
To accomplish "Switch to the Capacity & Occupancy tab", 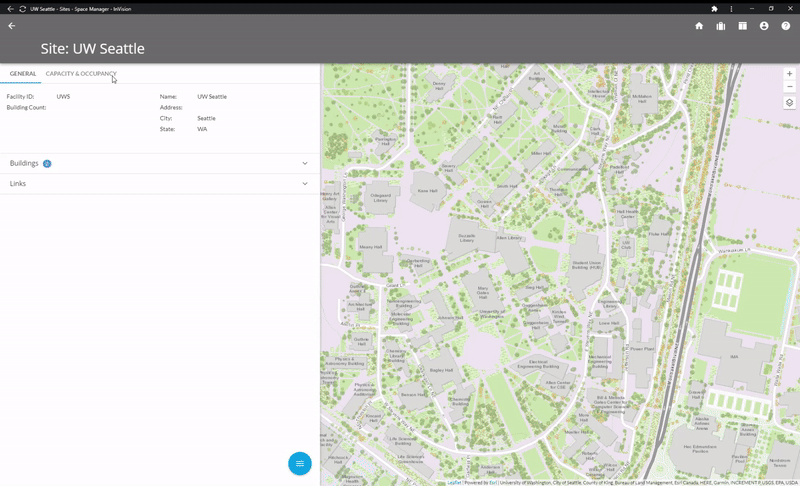I will [81, 74].
